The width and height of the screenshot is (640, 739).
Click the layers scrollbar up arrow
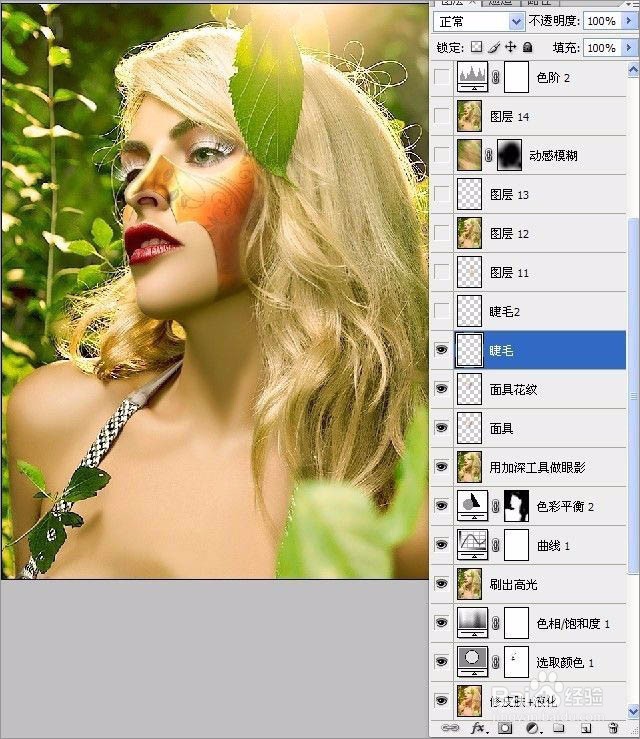tap(633, 70)
